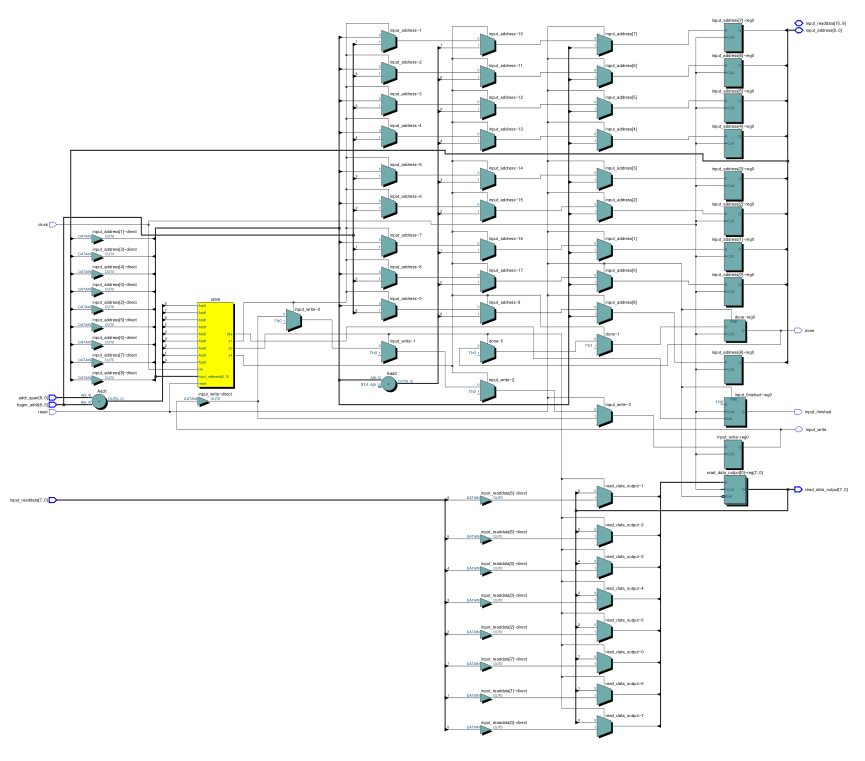Select the input_address[3]~reg0 register block
Viewport: 865px width, 761px height.
pos(734,186)
